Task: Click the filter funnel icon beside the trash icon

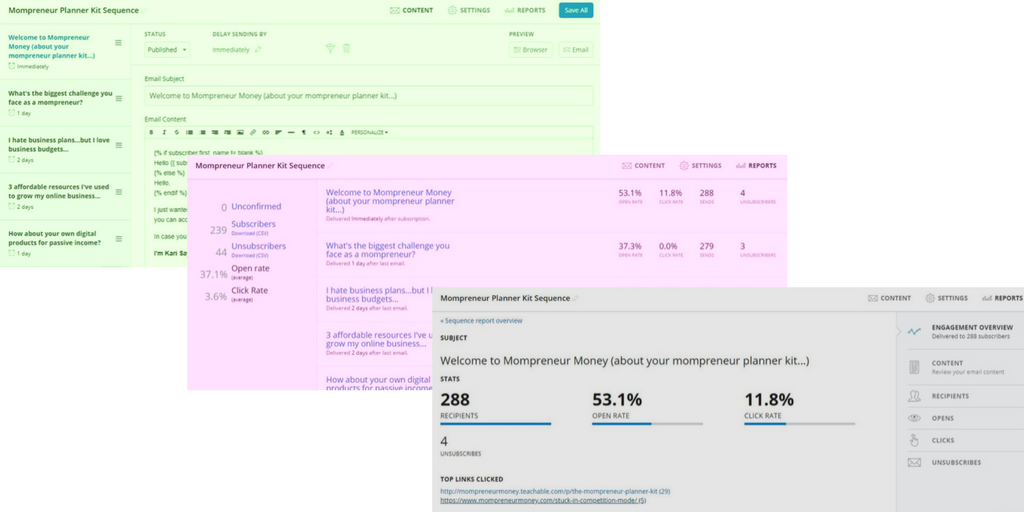Action: click(x=330, y=48)
